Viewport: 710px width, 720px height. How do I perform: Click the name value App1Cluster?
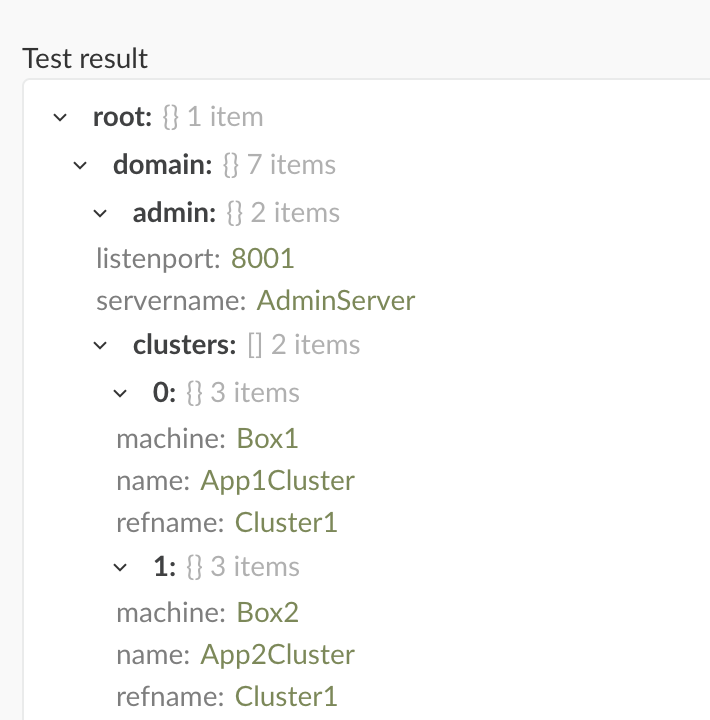click(277, 481)
